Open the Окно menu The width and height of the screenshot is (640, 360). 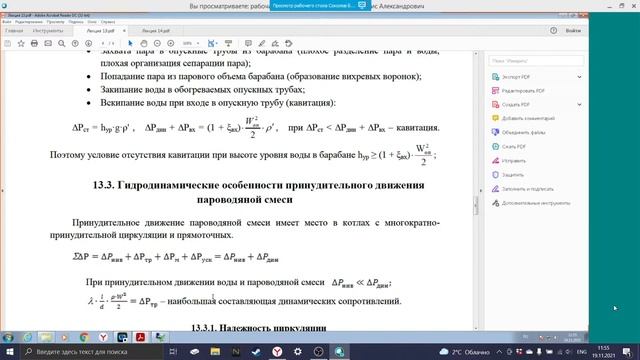(x=92, y=22)
